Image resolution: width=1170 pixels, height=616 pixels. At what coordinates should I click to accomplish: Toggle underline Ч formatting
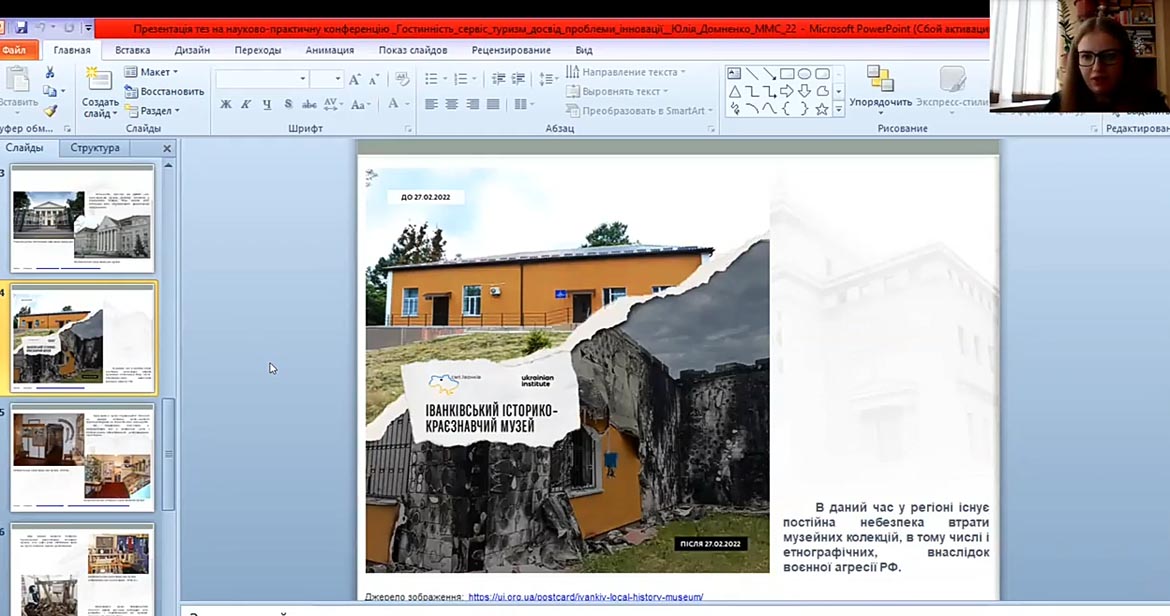pyautogui.click(x=266, y=104)
